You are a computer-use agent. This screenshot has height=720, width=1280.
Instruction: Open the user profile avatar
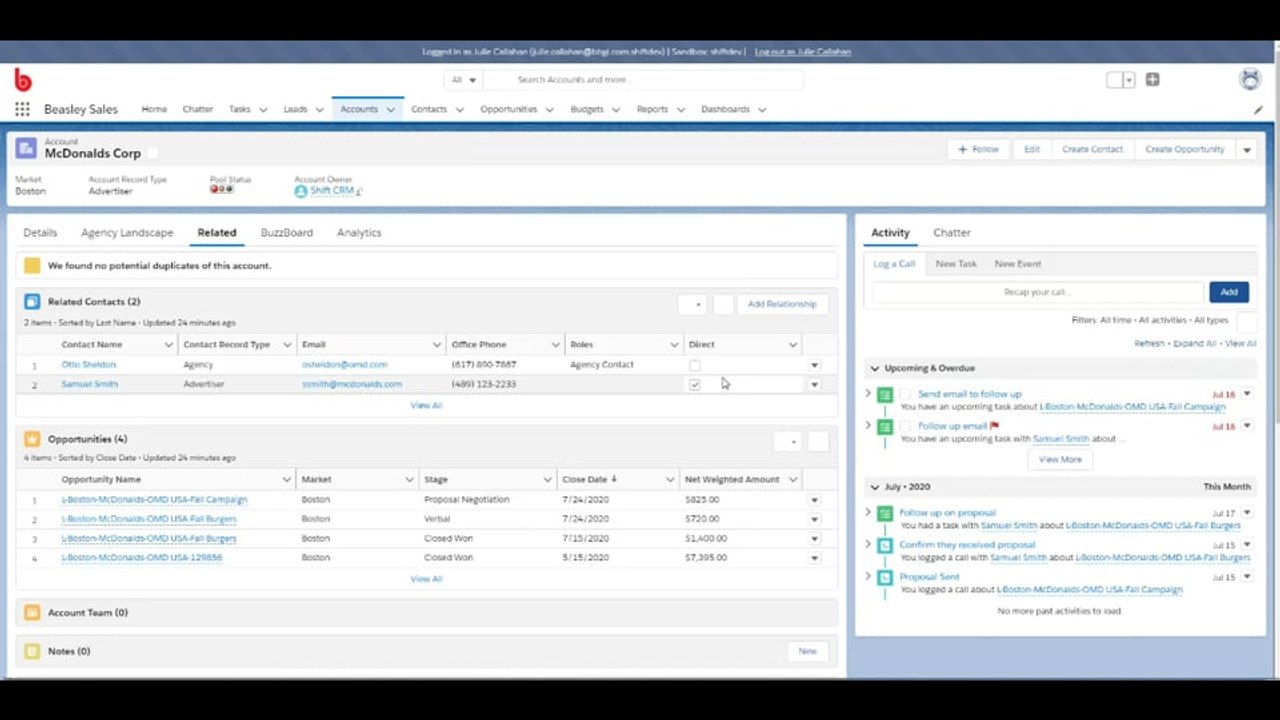point(1249,80)
